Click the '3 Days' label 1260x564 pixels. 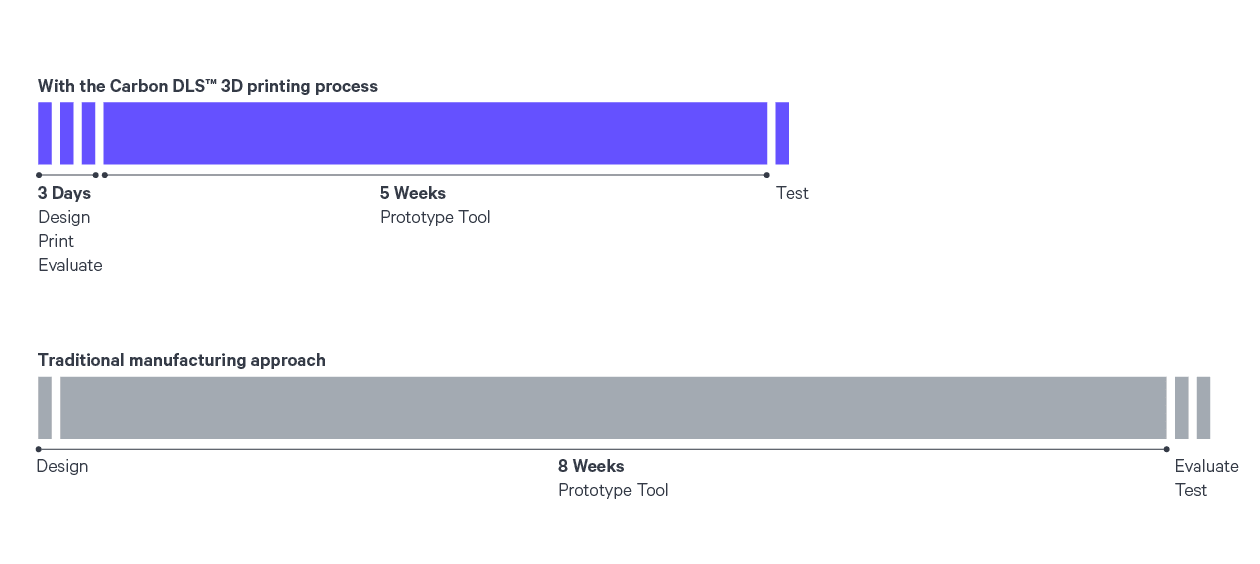click(64, 193)
